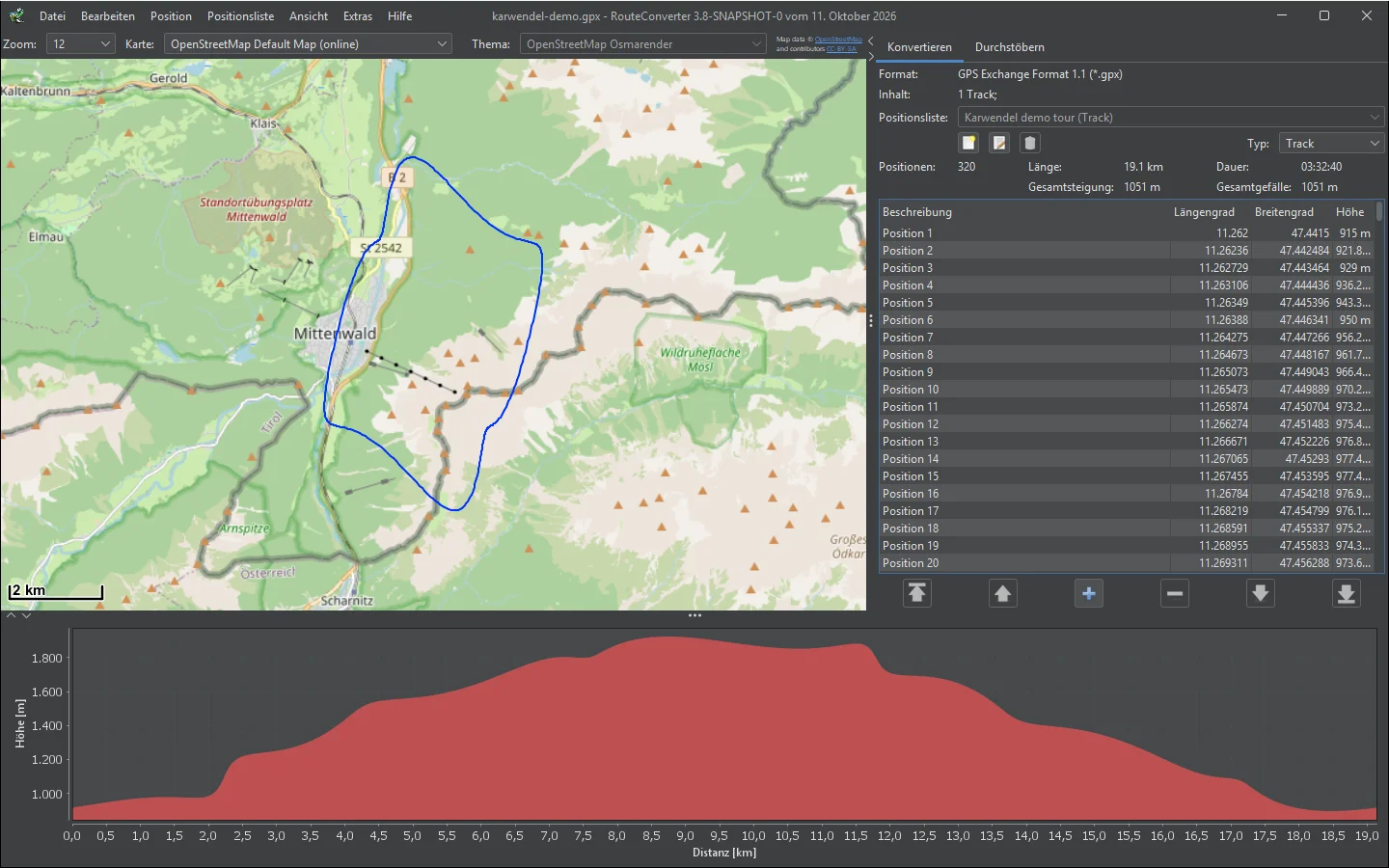Sort by the Beschreibung column header
The width and height of the screenshot is (1389, 868).
tap(1024, 212)
